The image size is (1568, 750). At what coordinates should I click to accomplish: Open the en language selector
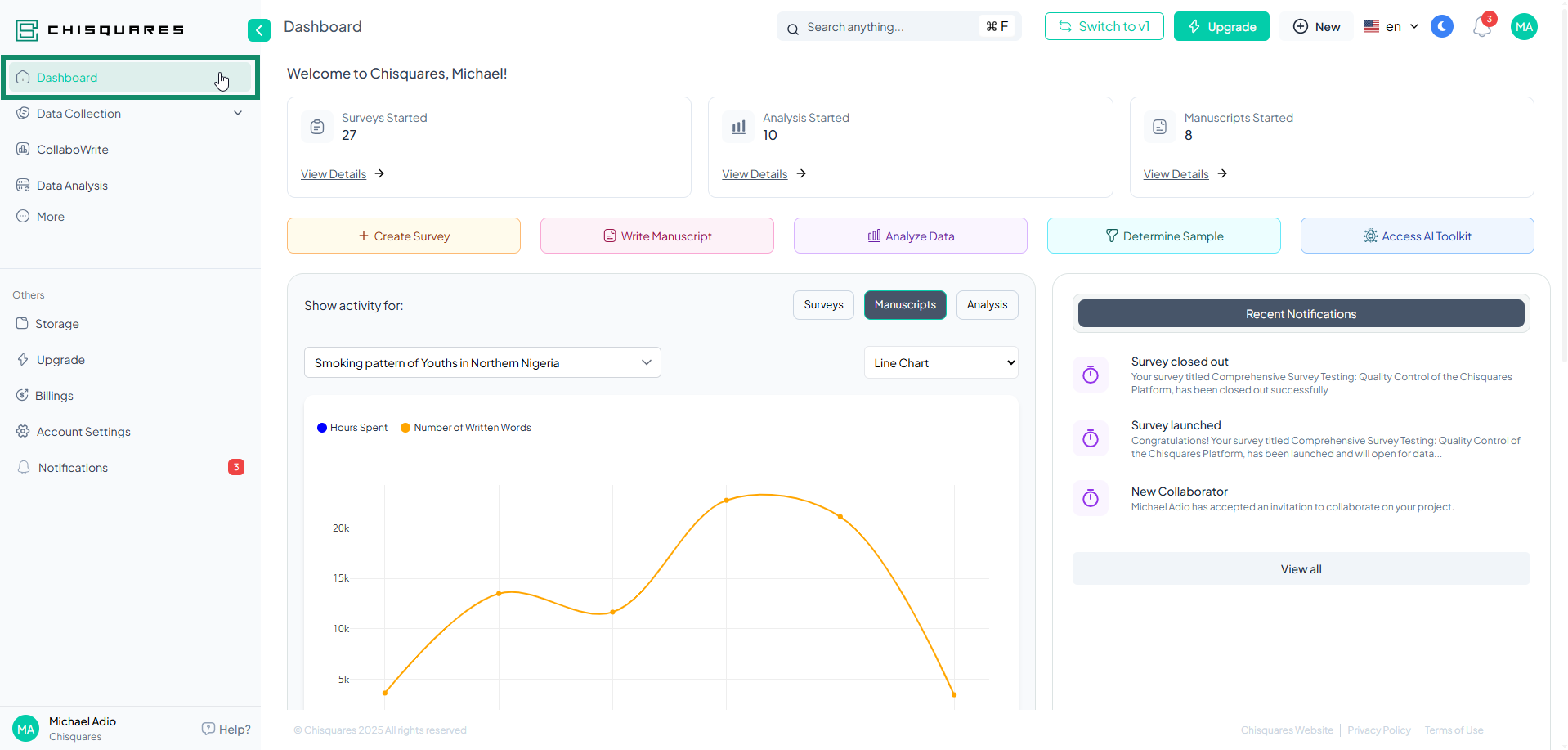point(1391,27)
